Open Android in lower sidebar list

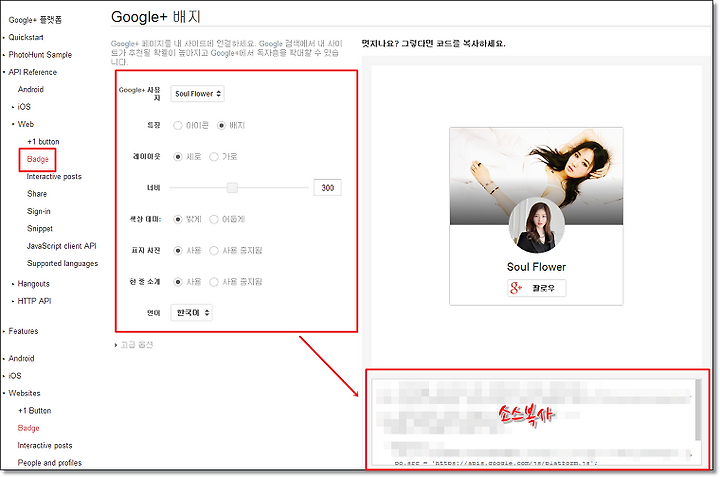(21, 359)
